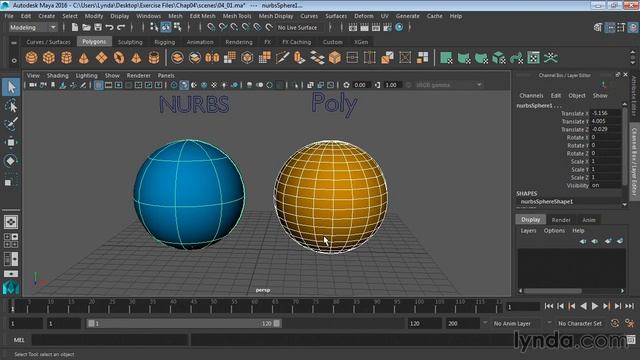Activate the Lasso select tool

click(x=11, y=106)
